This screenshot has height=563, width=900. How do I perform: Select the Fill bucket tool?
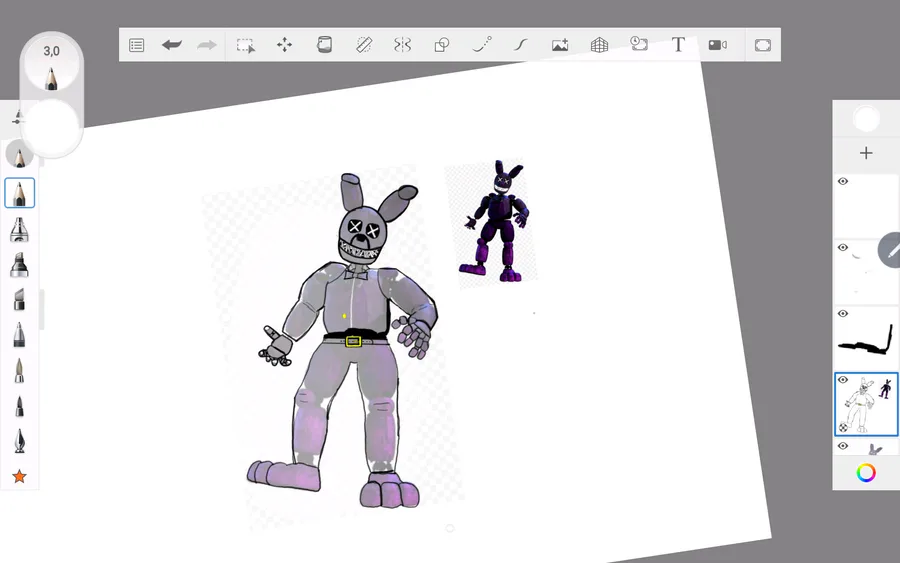click(324, 44)
